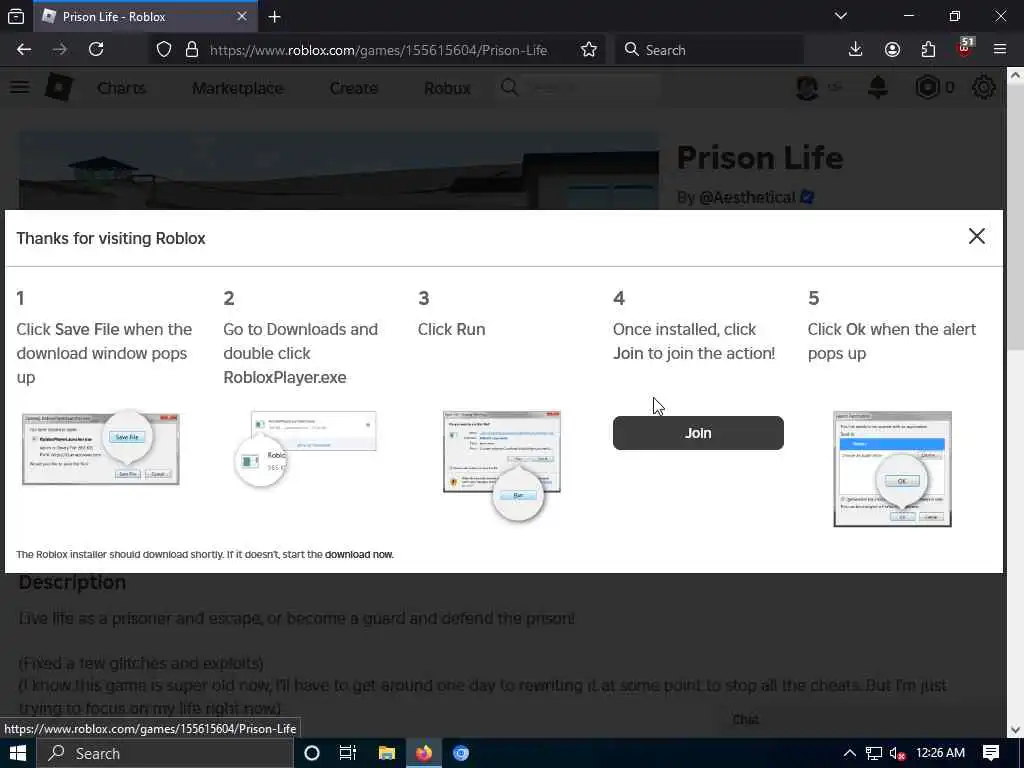Click the blue circular app taskbar icon
Viewport: 1024px width, 768px height.
click(x=460, y=753)
